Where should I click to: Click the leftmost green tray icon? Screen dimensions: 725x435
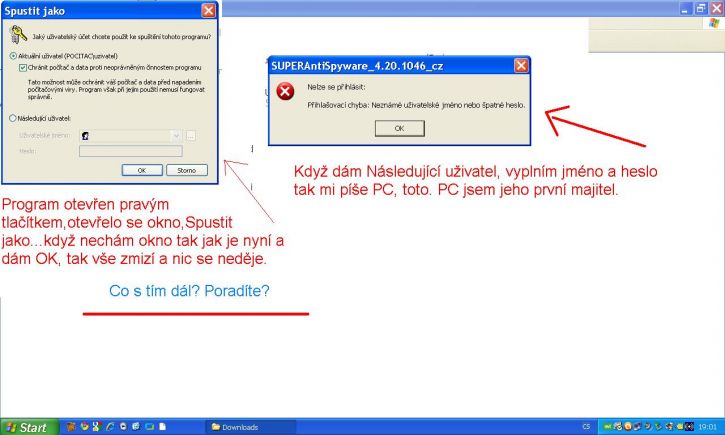click(x=608, y=427)
